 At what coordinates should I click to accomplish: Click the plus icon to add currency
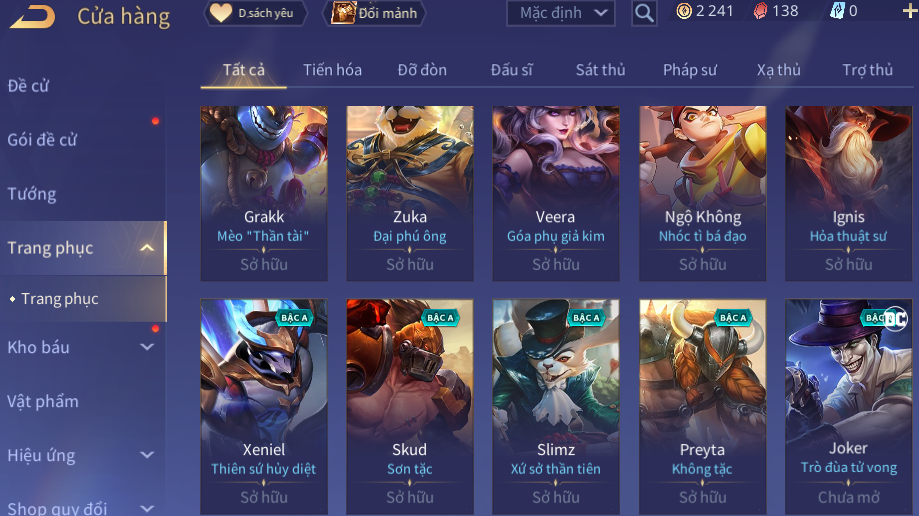coord(910,11)
